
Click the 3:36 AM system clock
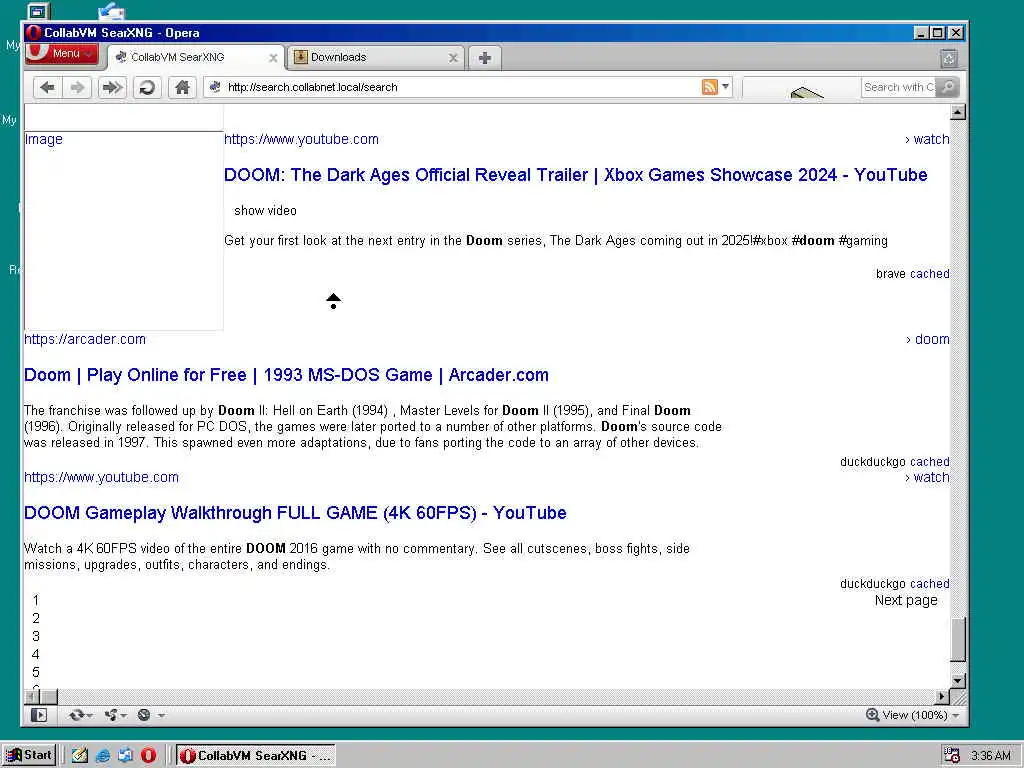991,756
